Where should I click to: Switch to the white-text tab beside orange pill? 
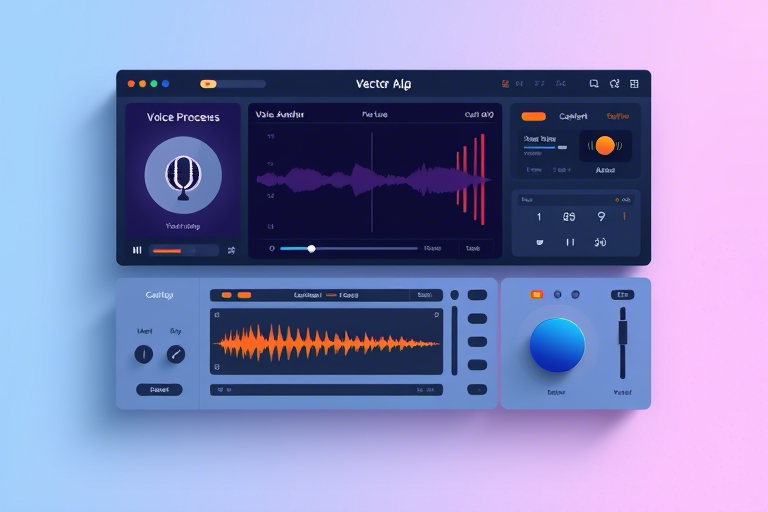(573, 117)
